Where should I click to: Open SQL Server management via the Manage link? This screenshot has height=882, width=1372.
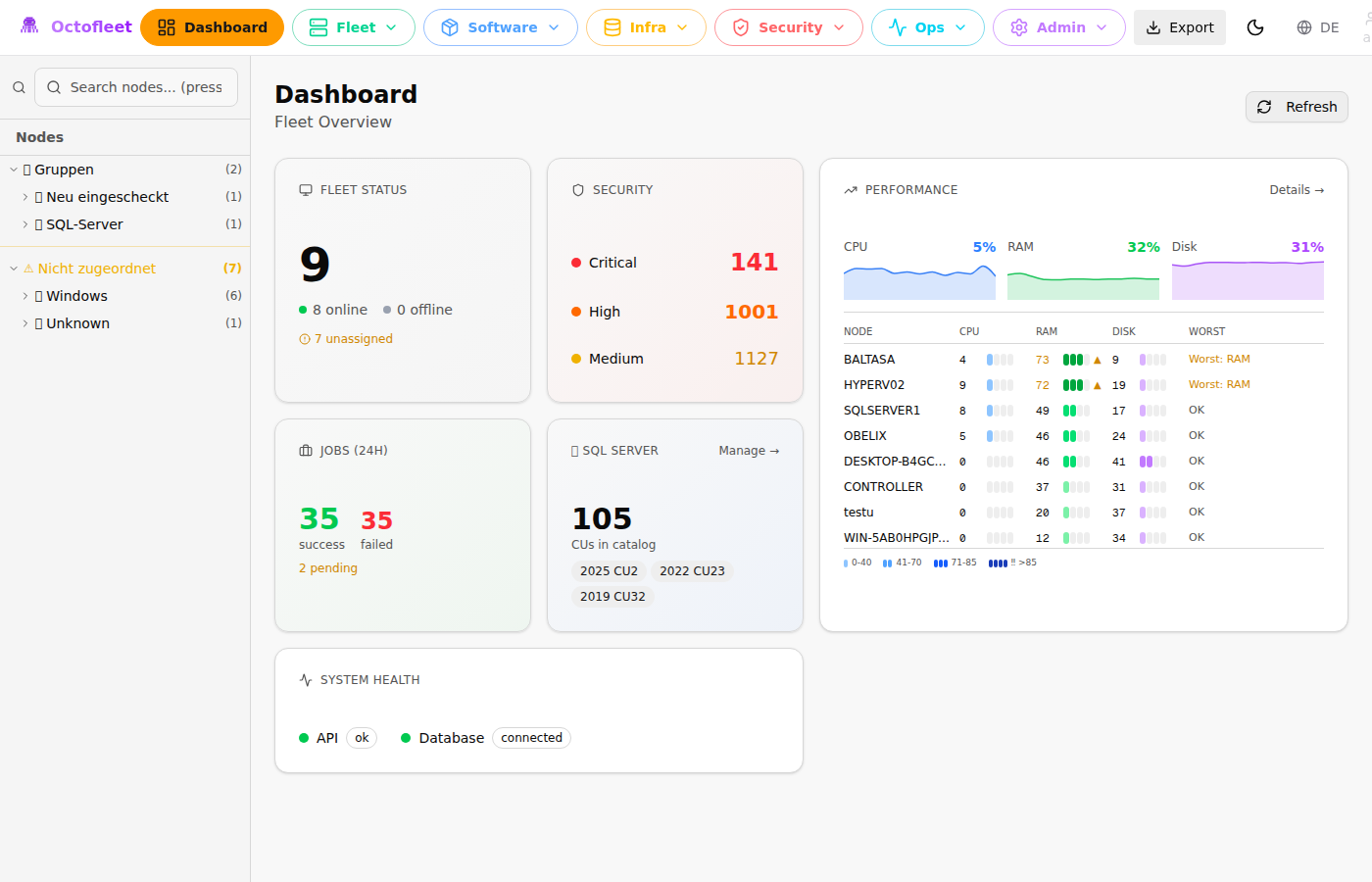(x=748, y=450)
